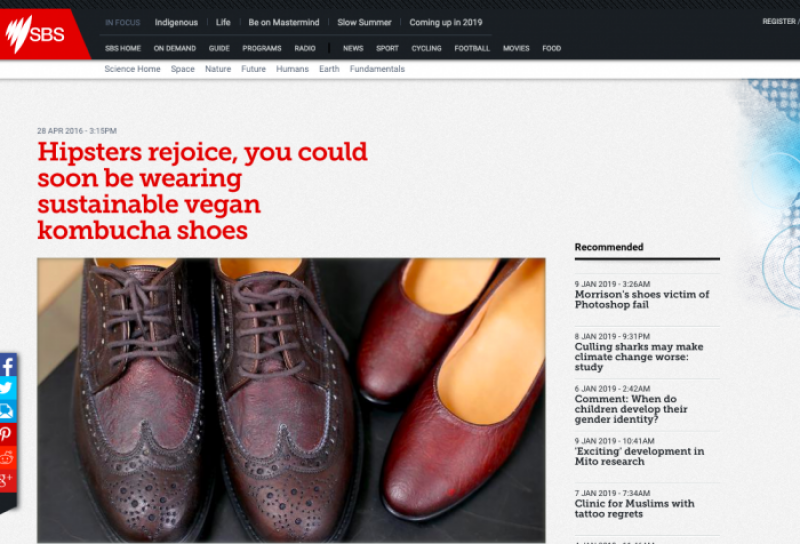Image resolution: width=800 pixels, height=544 pixels.
Task: Click Register link in header
Action: [779, 21]
